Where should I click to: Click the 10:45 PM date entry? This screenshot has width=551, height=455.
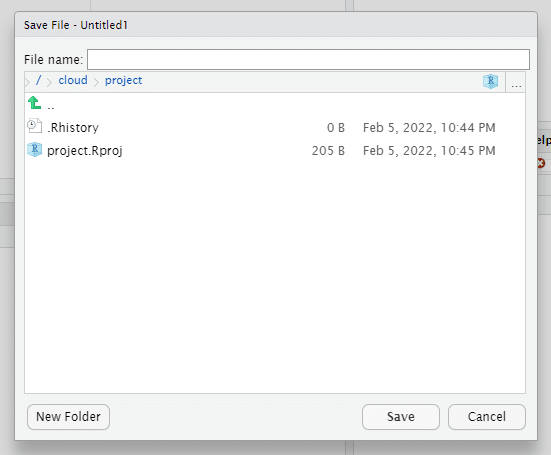[x=429, y=151]
